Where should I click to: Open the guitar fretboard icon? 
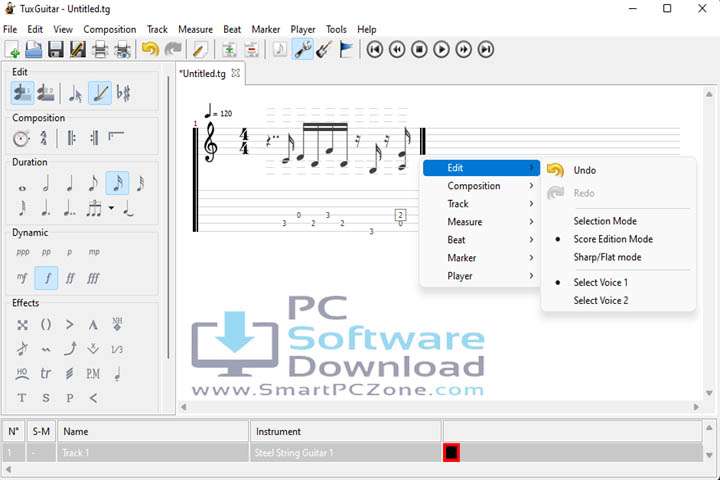pos(325,49)
